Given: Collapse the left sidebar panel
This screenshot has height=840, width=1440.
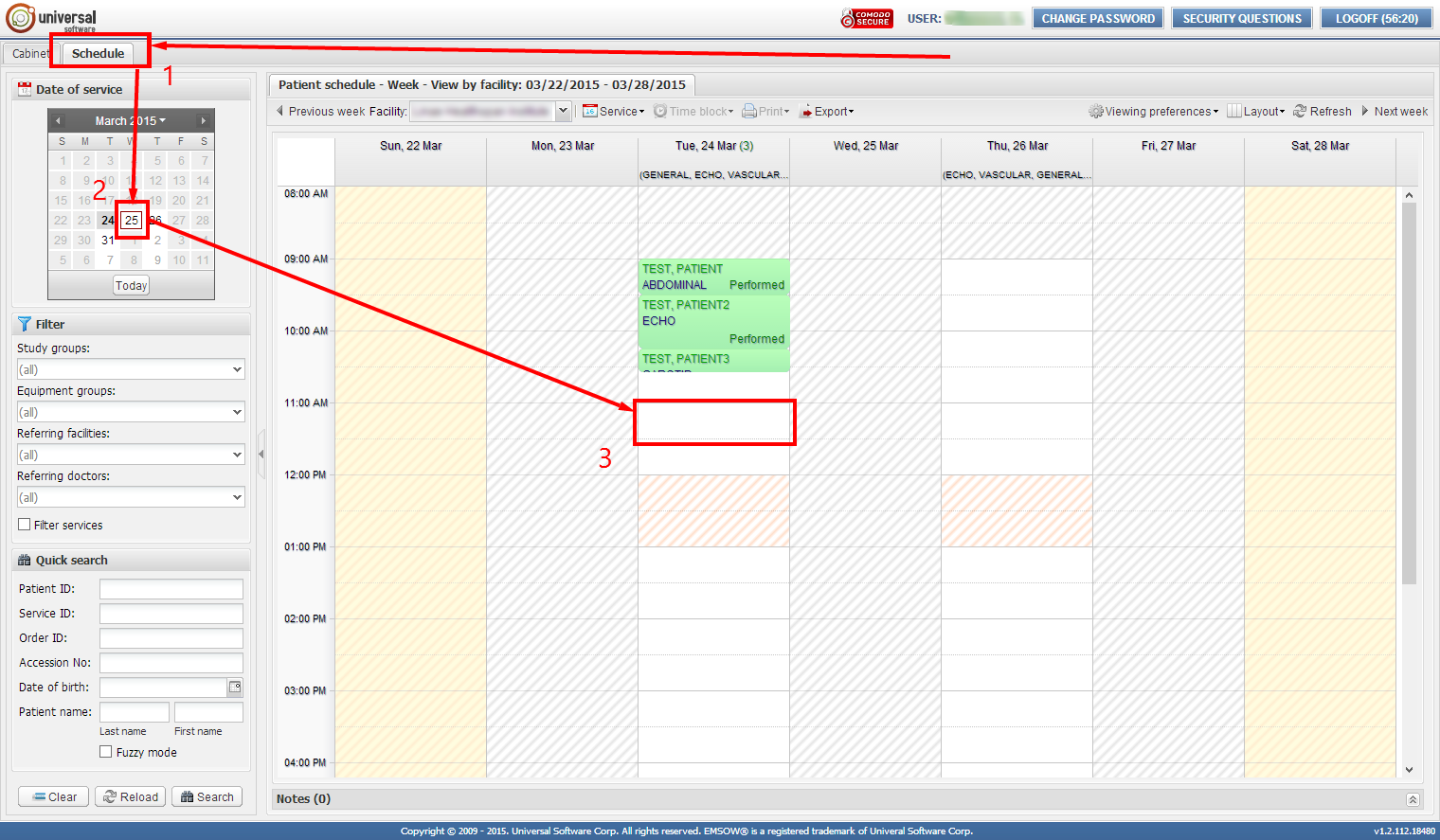Looking at the screenshot, I should pos(261,454).
